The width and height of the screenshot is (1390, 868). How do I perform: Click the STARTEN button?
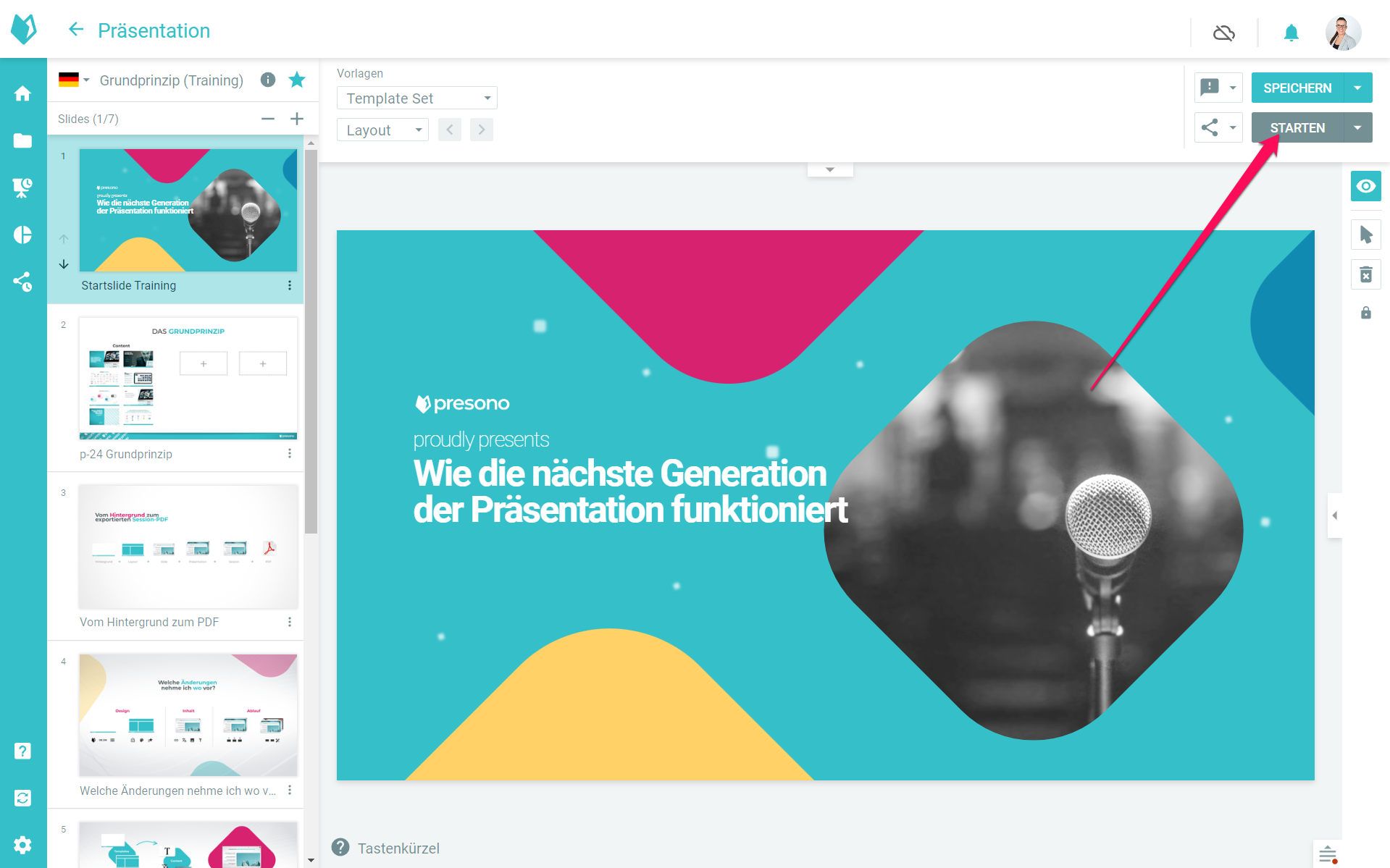(1297, 127)
